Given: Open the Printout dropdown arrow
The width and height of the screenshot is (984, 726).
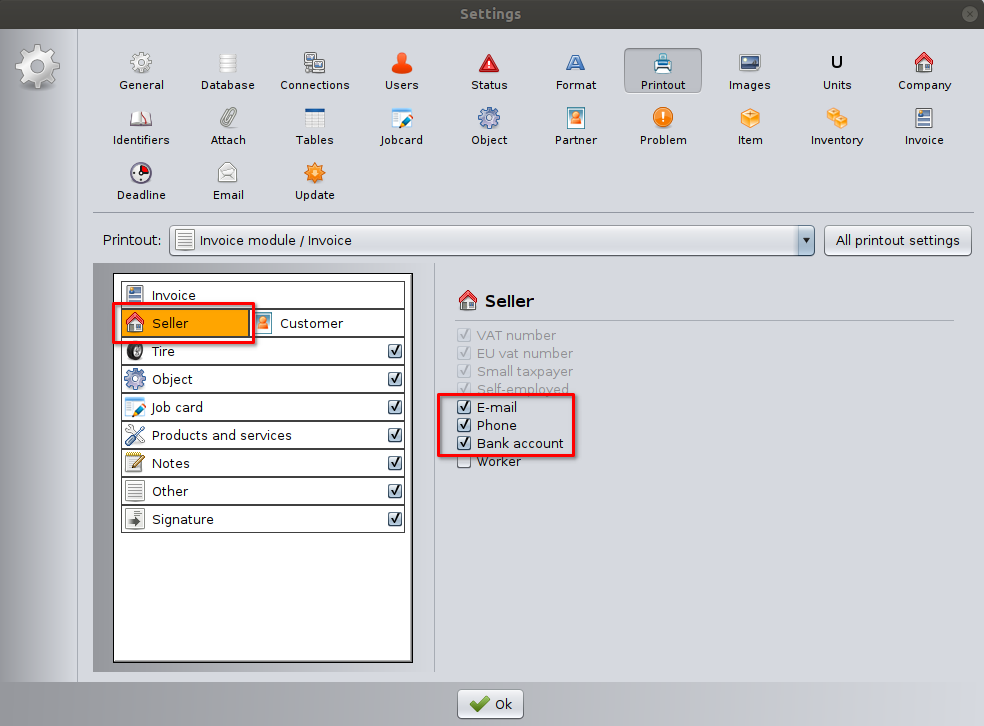Looking at the screenshot, I should (x=806, y=240).
